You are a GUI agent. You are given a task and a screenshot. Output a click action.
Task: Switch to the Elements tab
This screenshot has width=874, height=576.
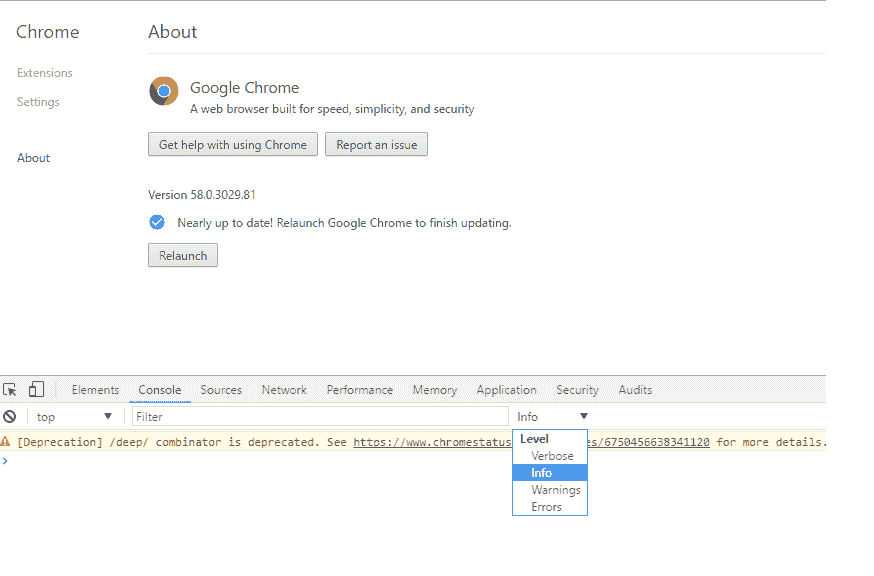click(95, 389)
